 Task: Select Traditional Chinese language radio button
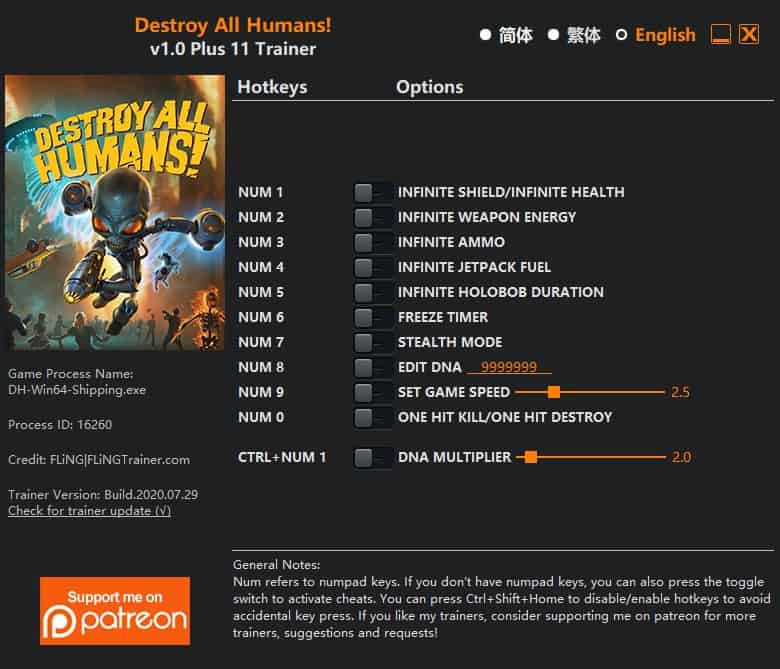(x=553, y=35)
